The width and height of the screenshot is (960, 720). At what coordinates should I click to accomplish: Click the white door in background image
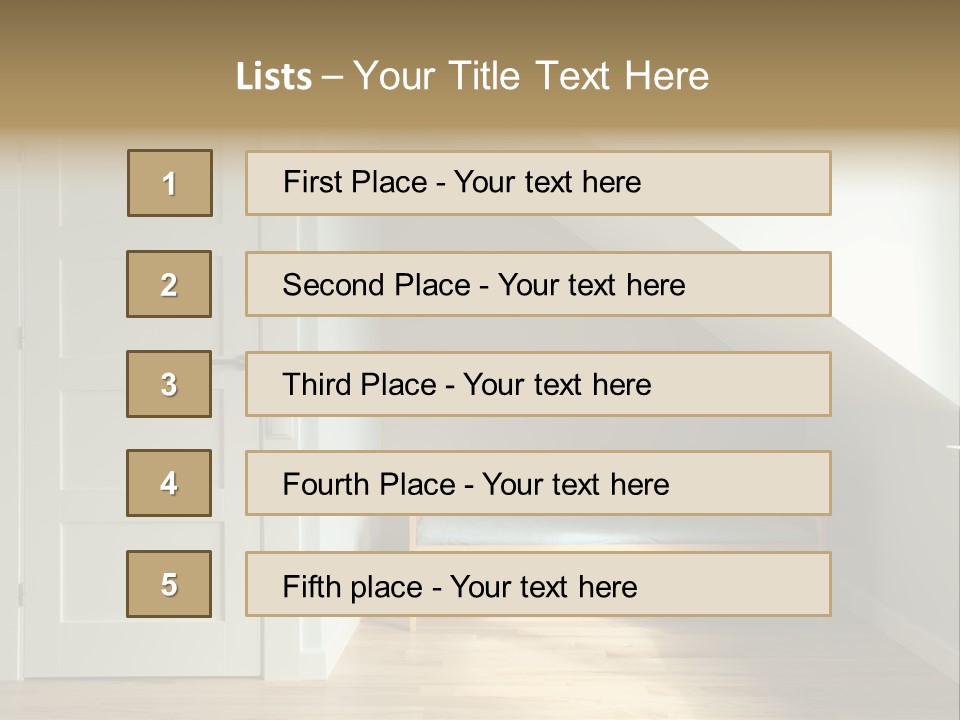tap(70, 400)
